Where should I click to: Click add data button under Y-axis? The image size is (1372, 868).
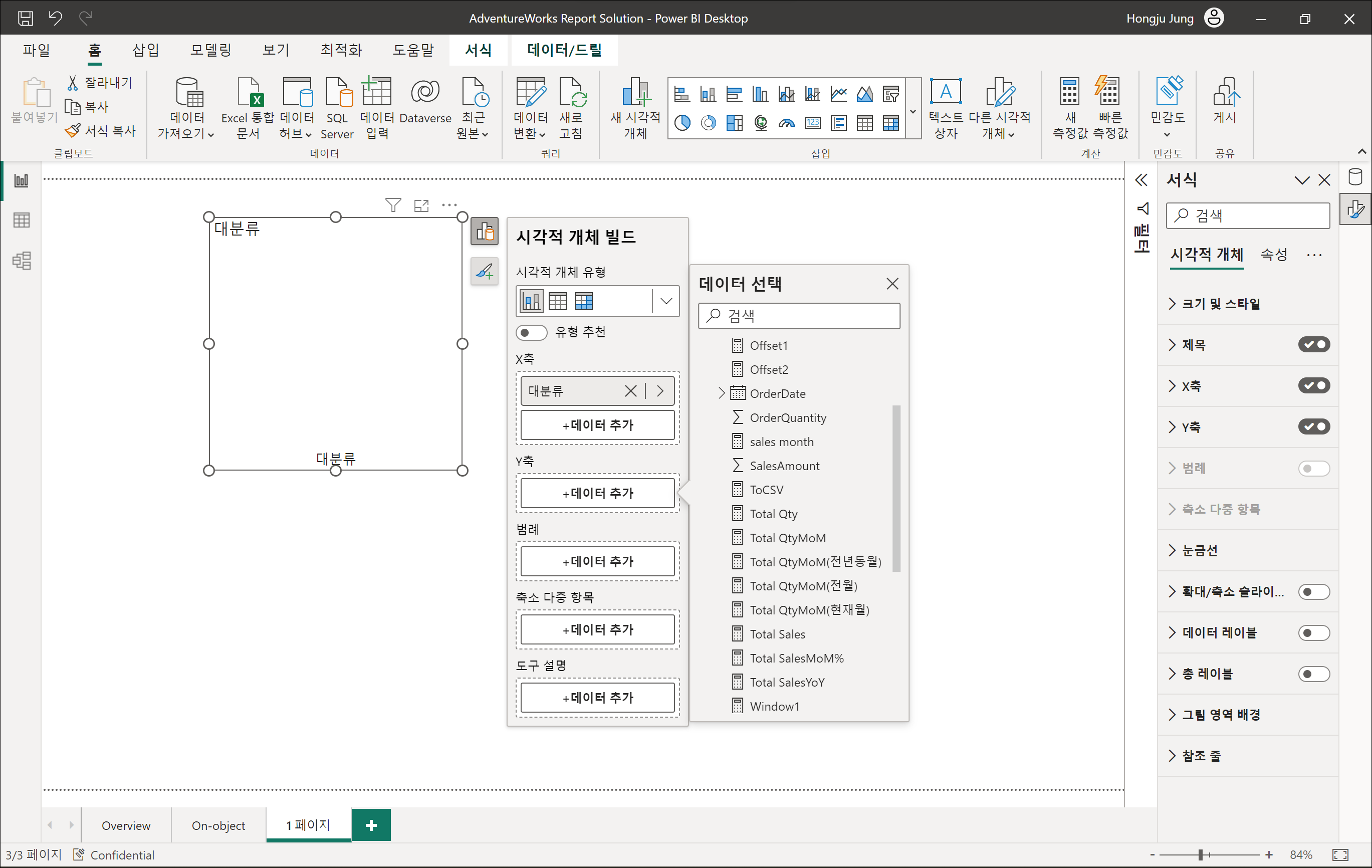click(597, 493)
